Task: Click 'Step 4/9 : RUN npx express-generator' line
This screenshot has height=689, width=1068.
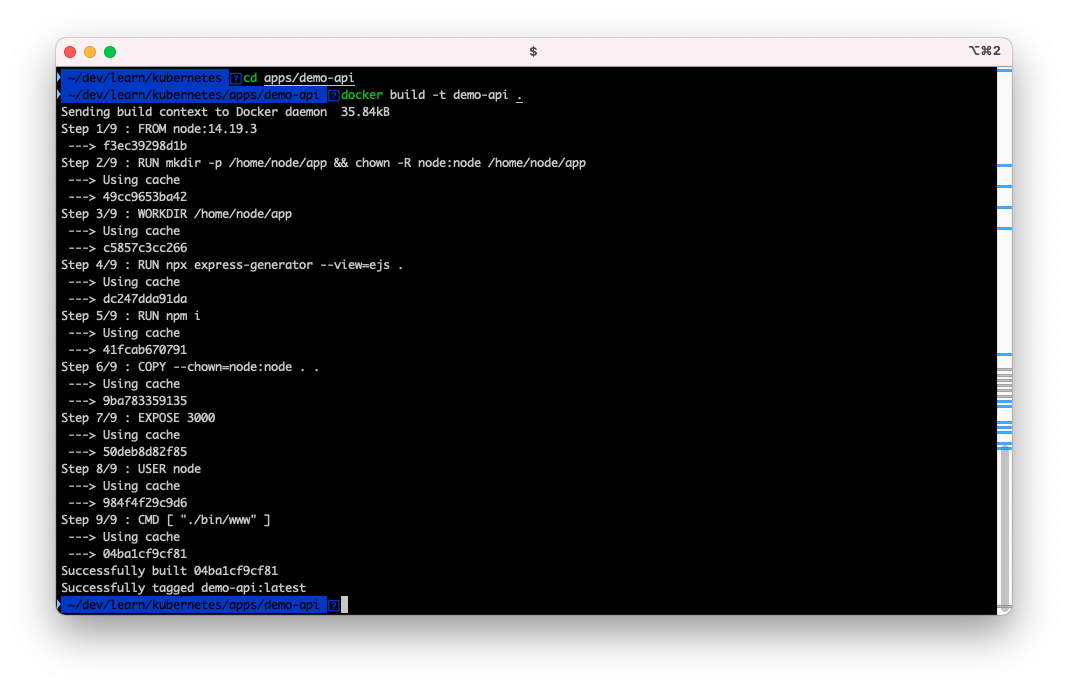Action: [232, 265]
